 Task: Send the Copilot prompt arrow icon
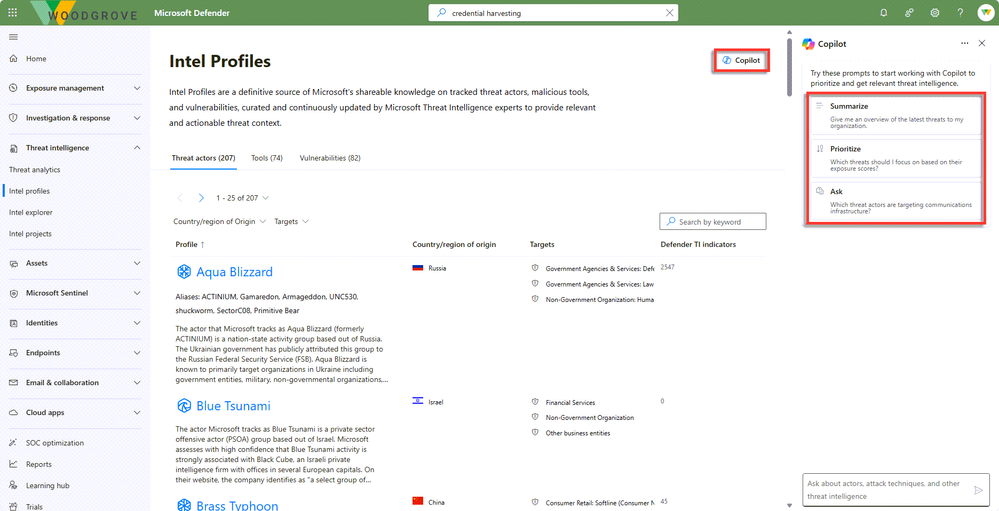tap(979, 490)
